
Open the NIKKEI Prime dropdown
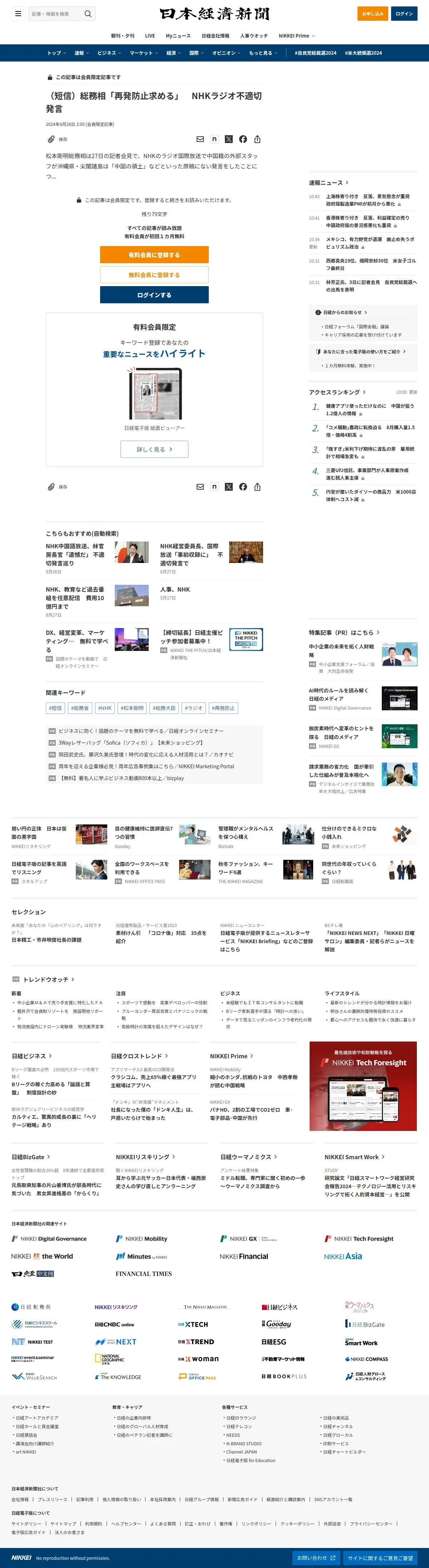297,36
